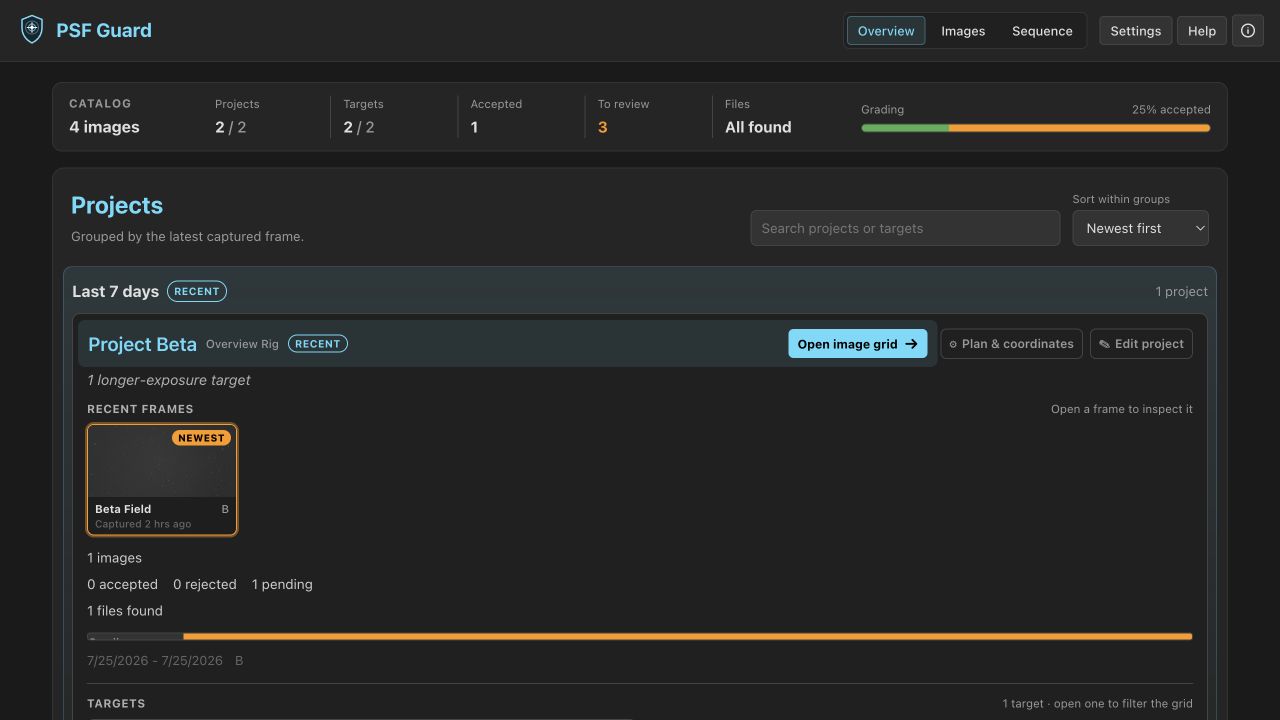This screenshot has width=1280, height=720.
Task: Click the catalog Grading progress bar
Action: (x=1036, y=128)
